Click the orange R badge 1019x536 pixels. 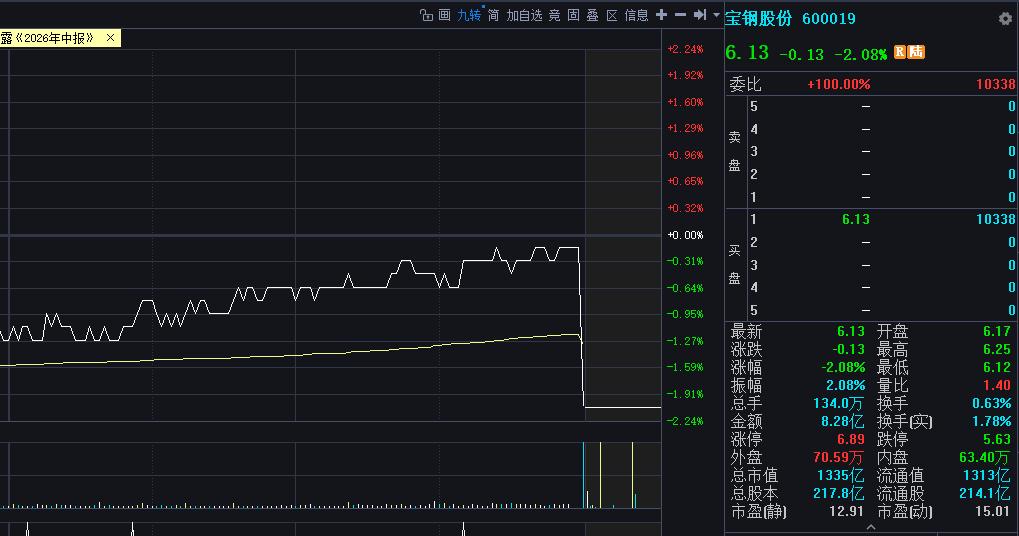[900, 52]
